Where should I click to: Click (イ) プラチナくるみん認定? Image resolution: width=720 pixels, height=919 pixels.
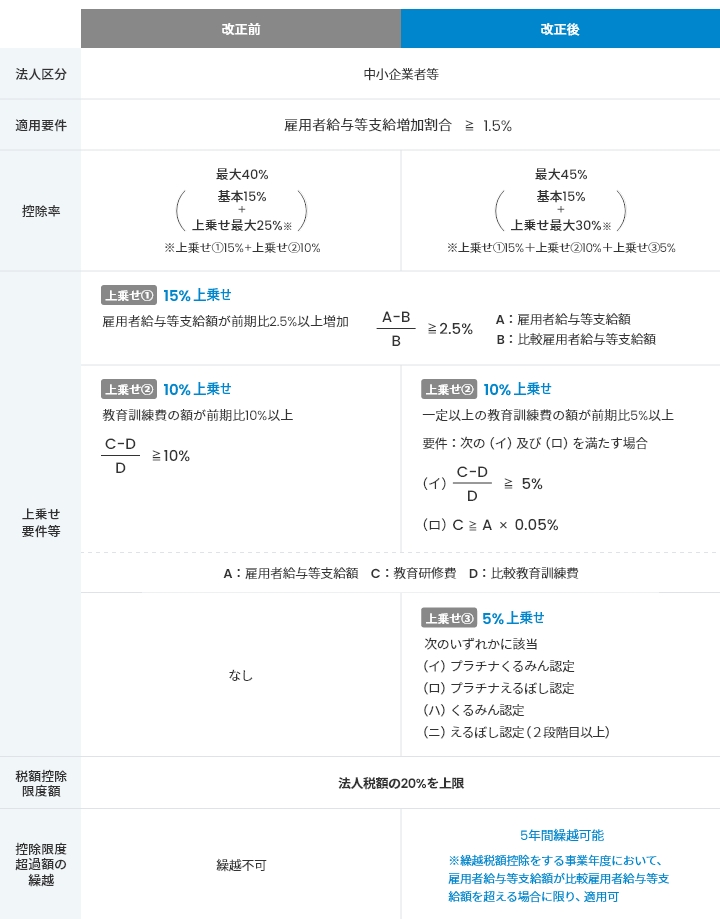[x=498, y=666]
